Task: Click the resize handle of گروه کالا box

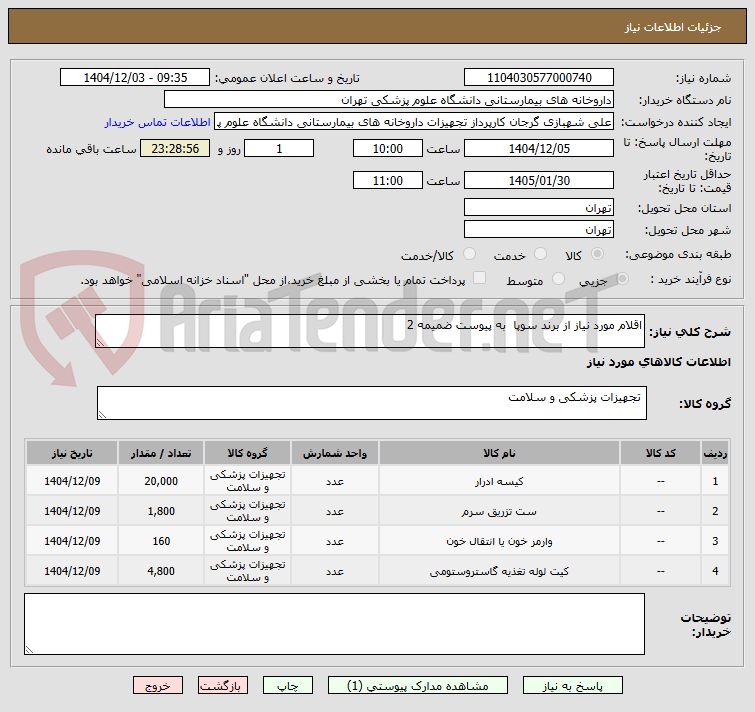Action: [x=102, y=414]
